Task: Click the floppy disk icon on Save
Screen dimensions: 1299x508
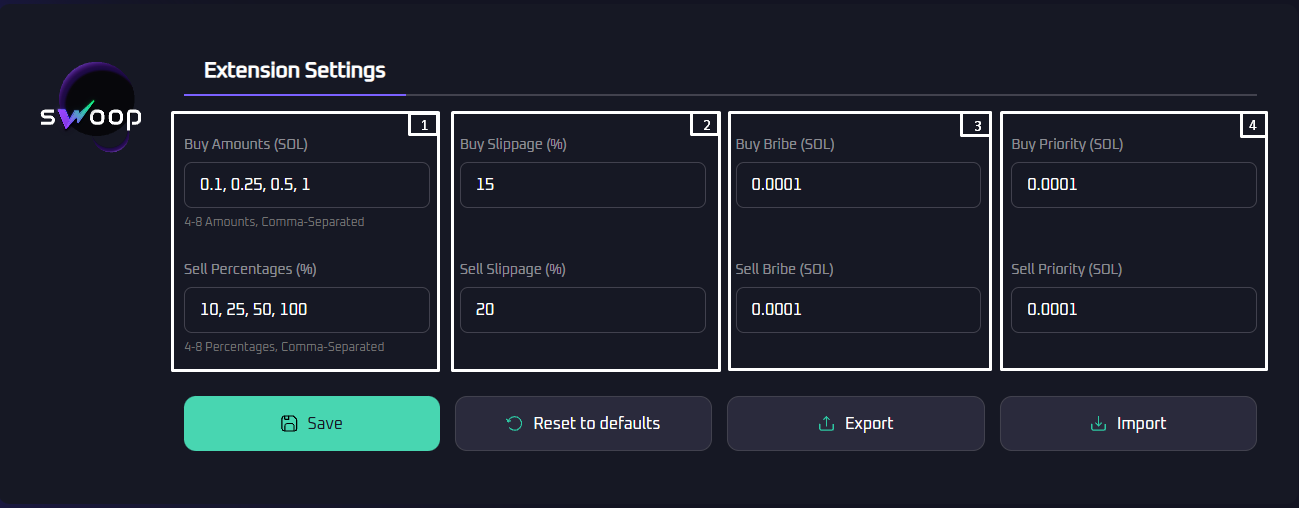Action: [289, 423]
